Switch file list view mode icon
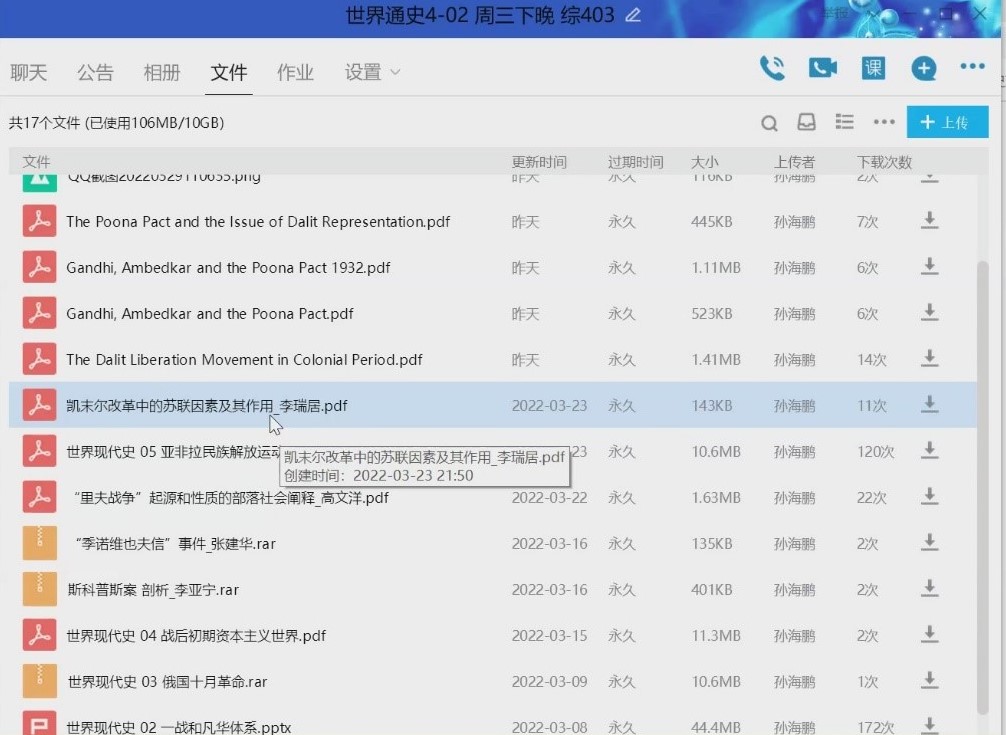Image resolution: width=1006 pixels, height=735 pixels. (845, 122)
